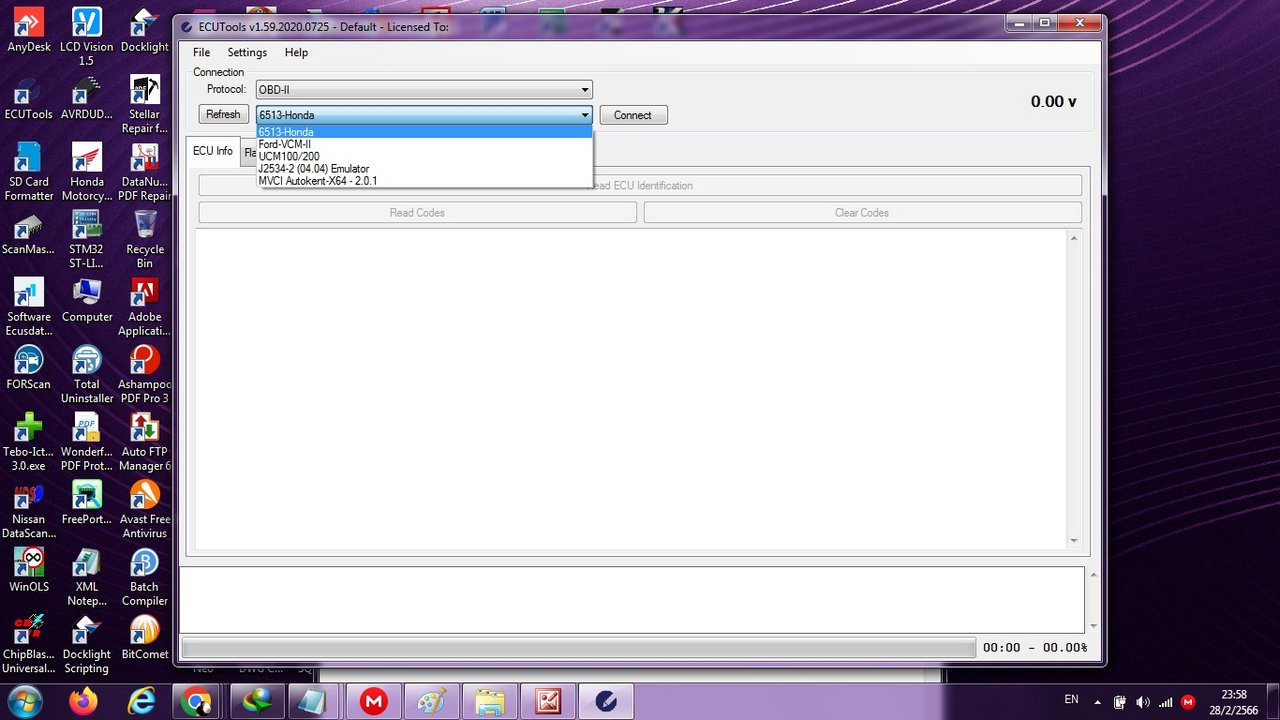Open the Settings menu

click(247, 52)
